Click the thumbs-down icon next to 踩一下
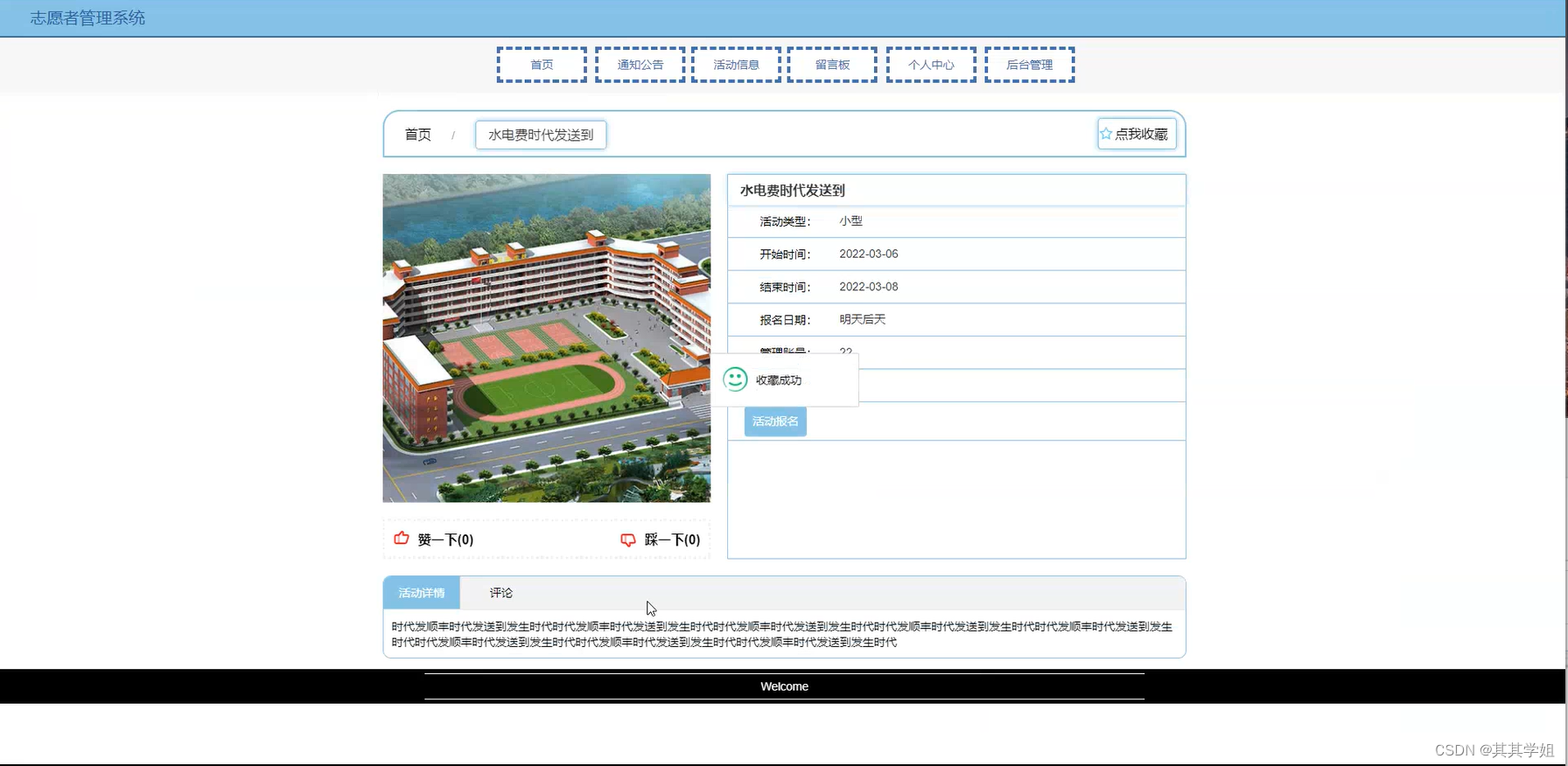 click(x=628, y=540)
